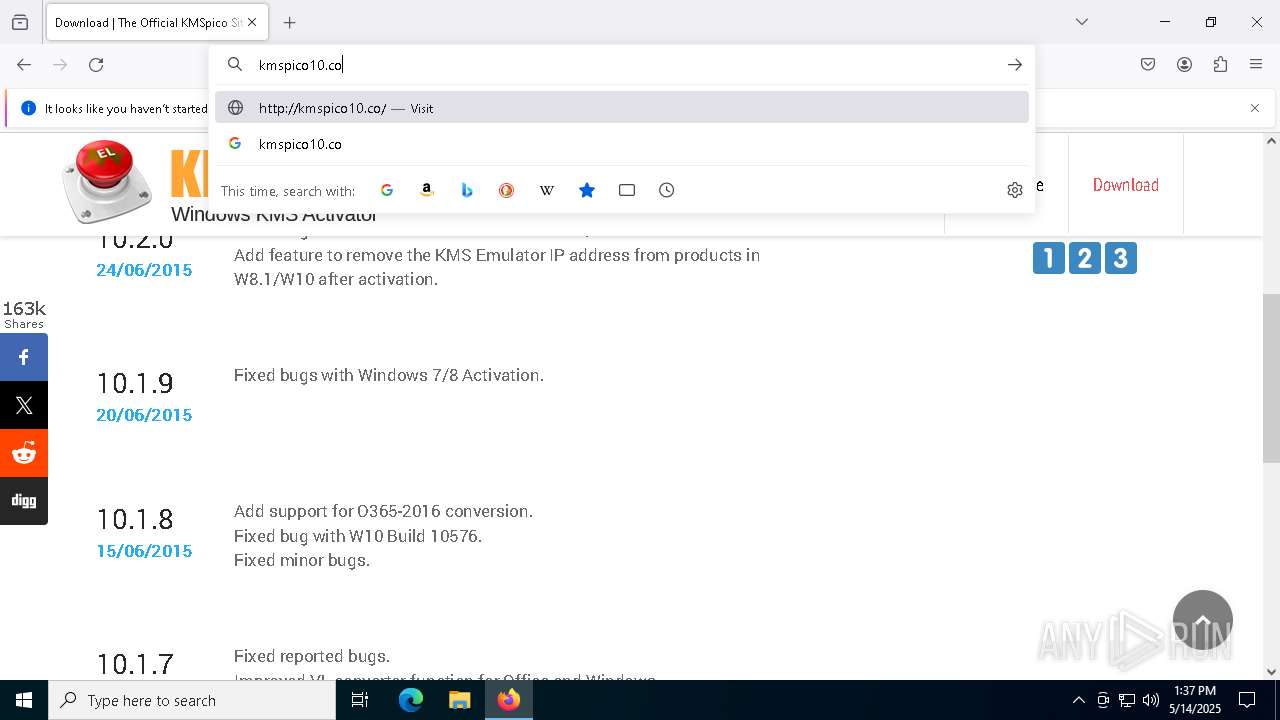Viewport: 1280px width, 720px height.
Task: Open search settings gear
Action: click(x=1015, y=190)
